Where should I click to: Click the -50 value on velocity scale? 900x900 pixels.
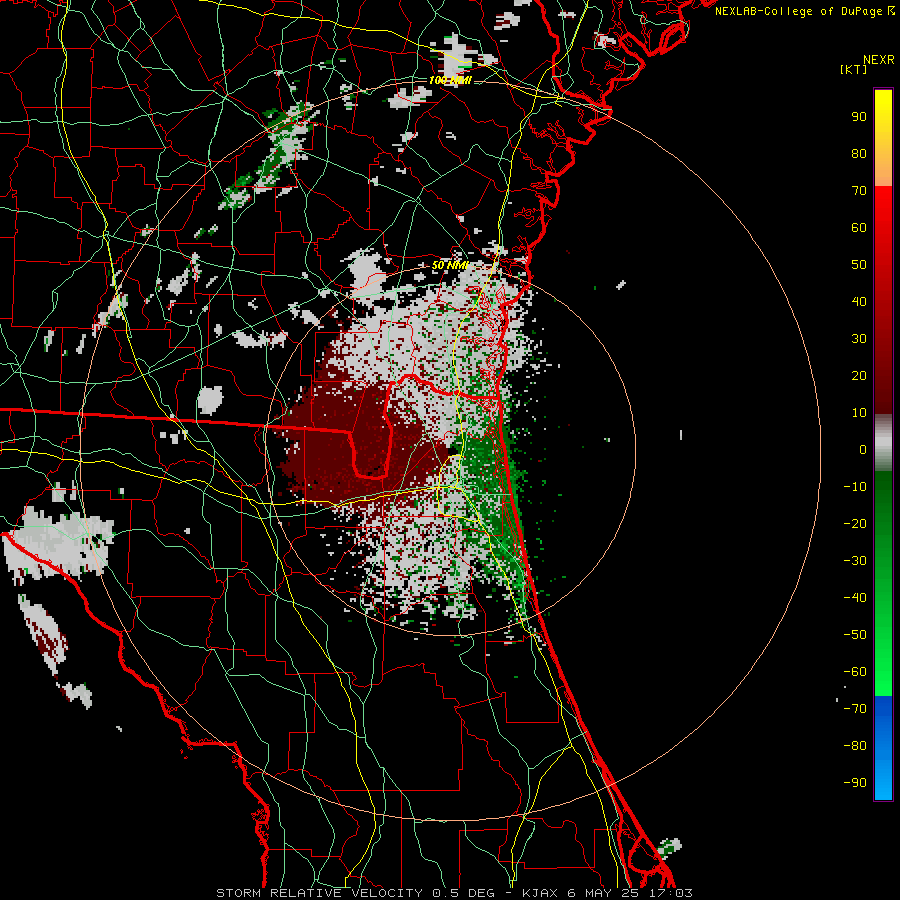pyautogui.click(x=855, y=635)
